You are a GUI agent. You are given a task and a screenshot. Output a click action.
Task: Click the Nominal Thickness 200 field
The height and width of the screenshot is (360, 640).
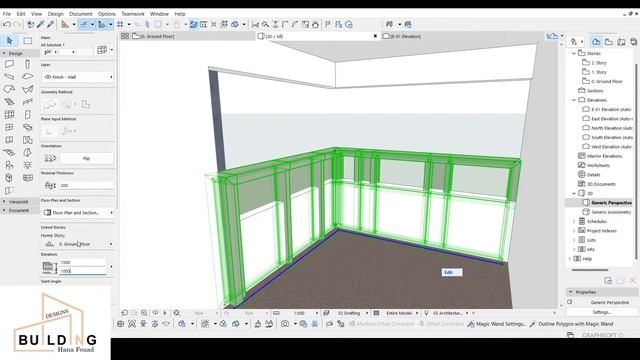click(x=87, y=185)
